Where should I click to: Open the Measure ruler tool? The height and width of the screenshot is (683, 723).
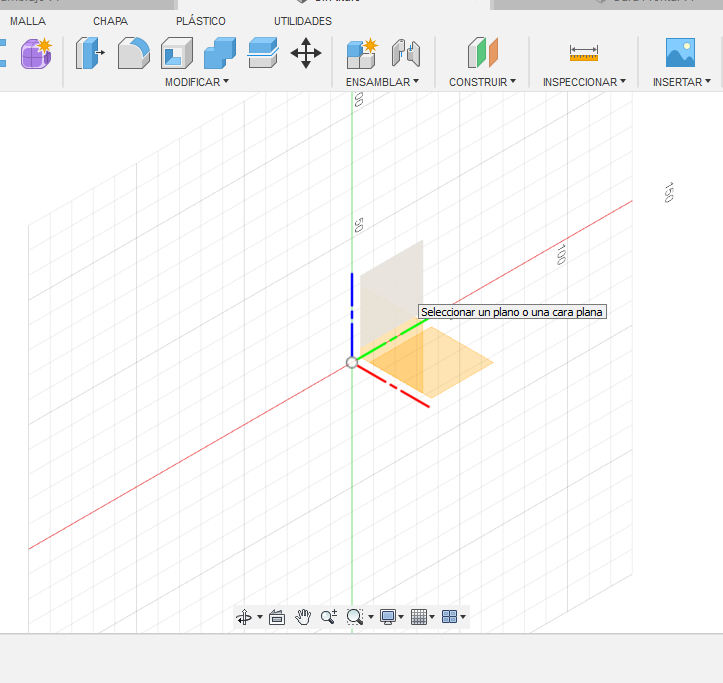click(x=584, y=53)
